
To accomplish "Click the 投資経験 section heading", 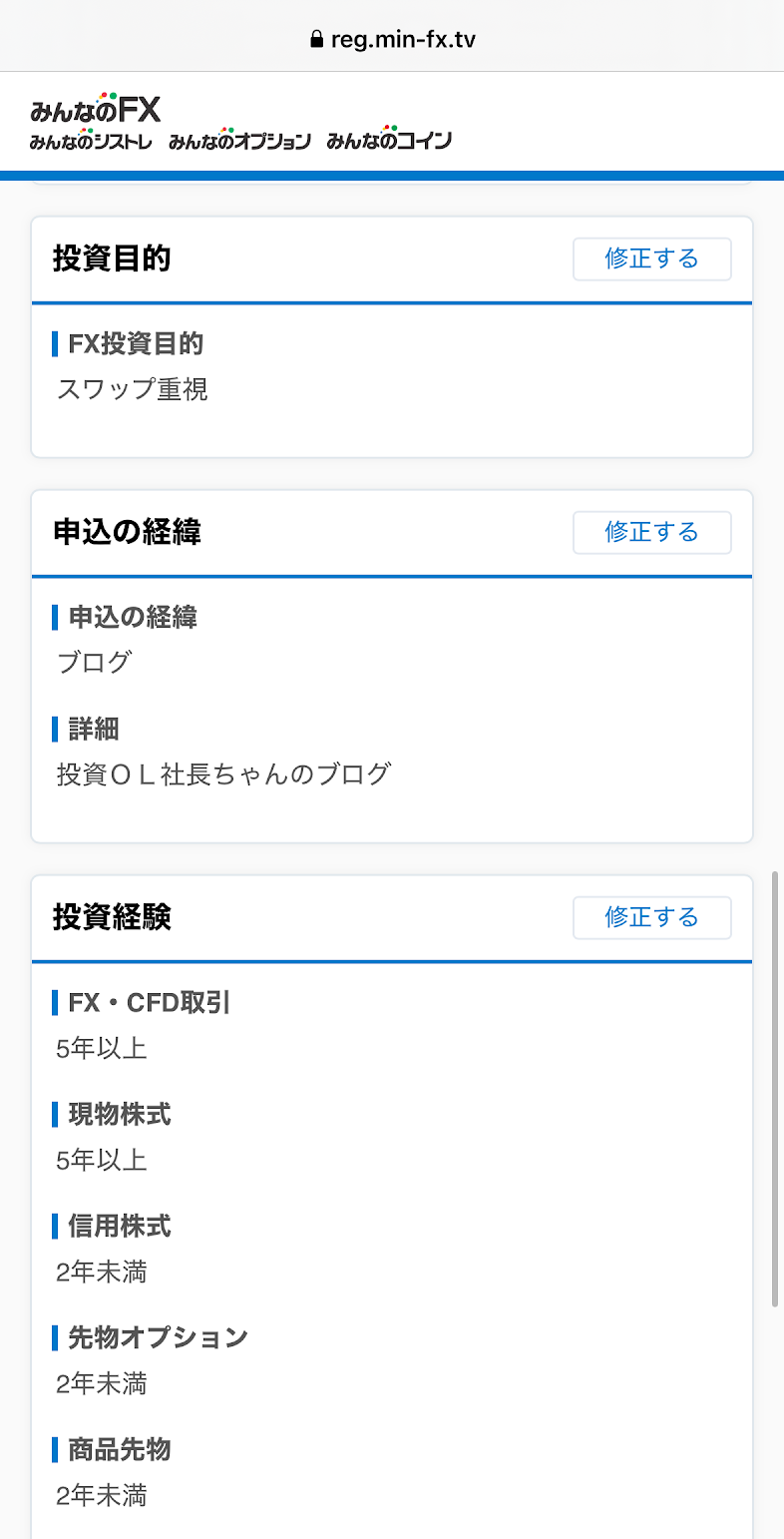I will pyautogui.click(x=112, y=917).
